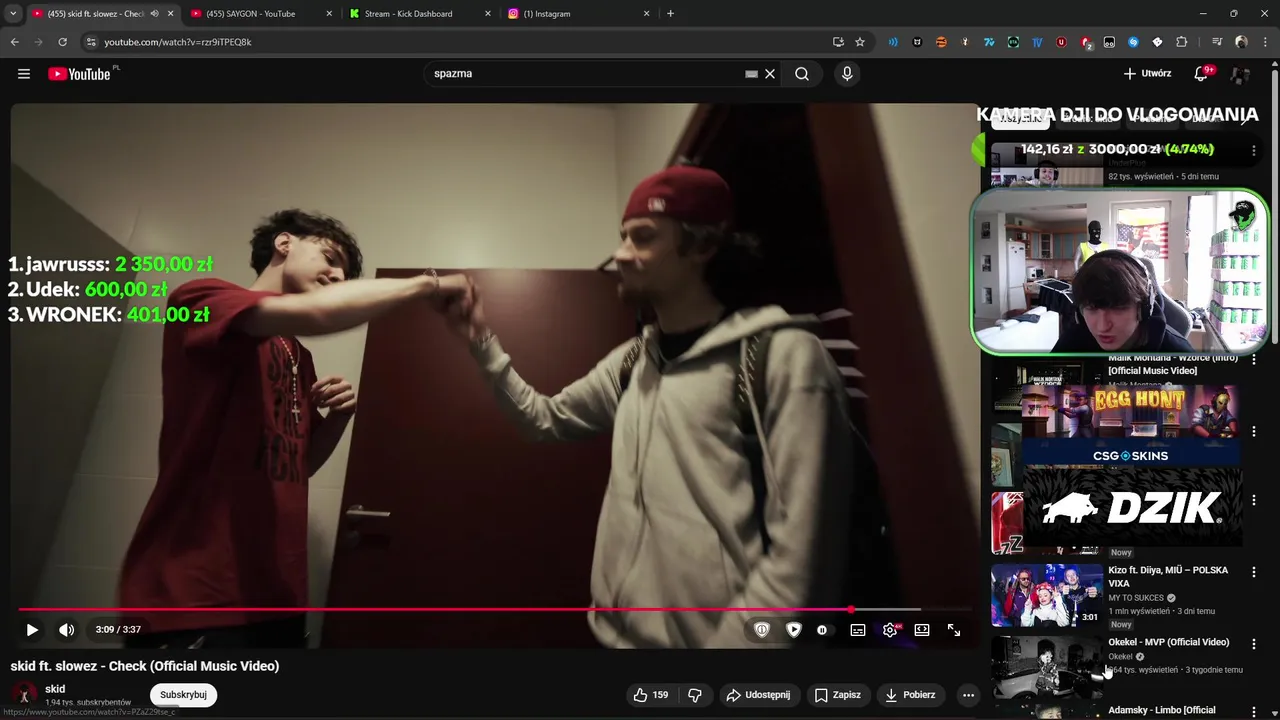This screenshot has height=720, width=1280.
Task: Mute the video with the speaker icon
Action: pyautogui.click(x=66, y=630)
